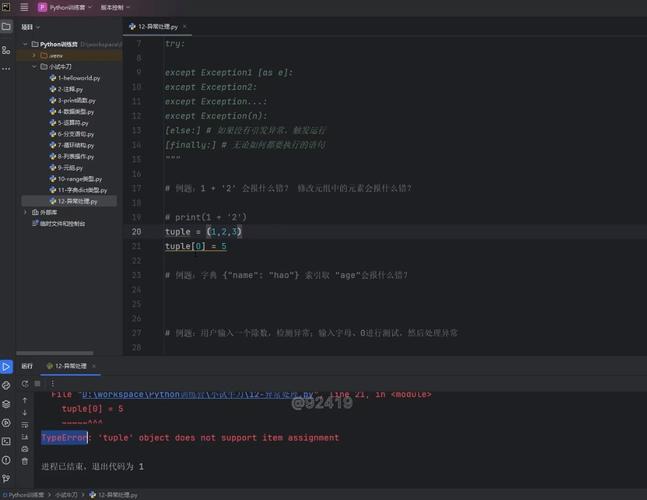Open Python训练营 project selector dropdown
The height and width of the screenshot is (500, 647).
(x=65, y=7)
